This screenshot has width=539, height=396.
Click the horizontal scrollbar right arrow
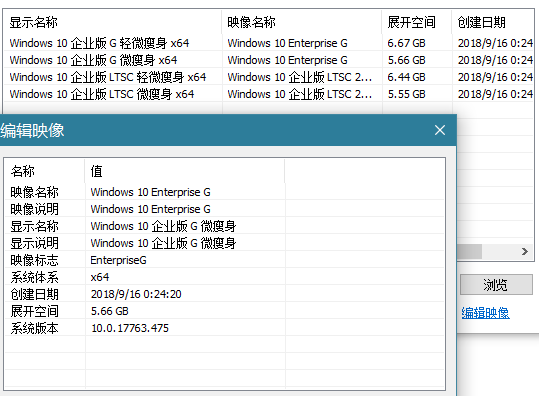click(x=525, y=252)
